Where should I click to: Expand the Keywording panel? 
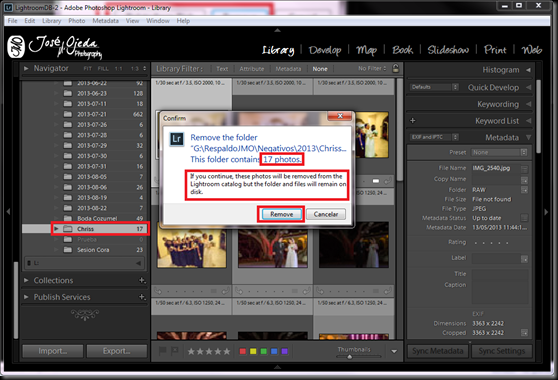[x=528, y=104]
